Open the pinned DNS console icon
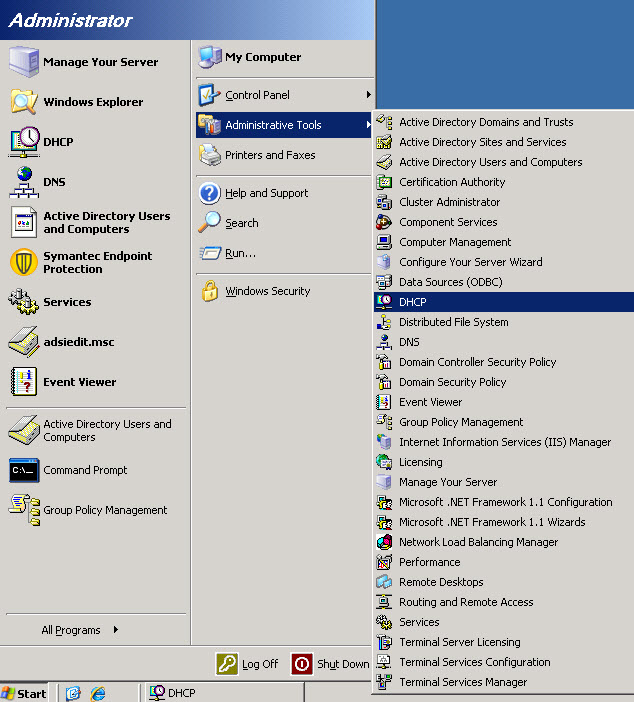Screen dimensions: 634x702 (x=24, y=182)
